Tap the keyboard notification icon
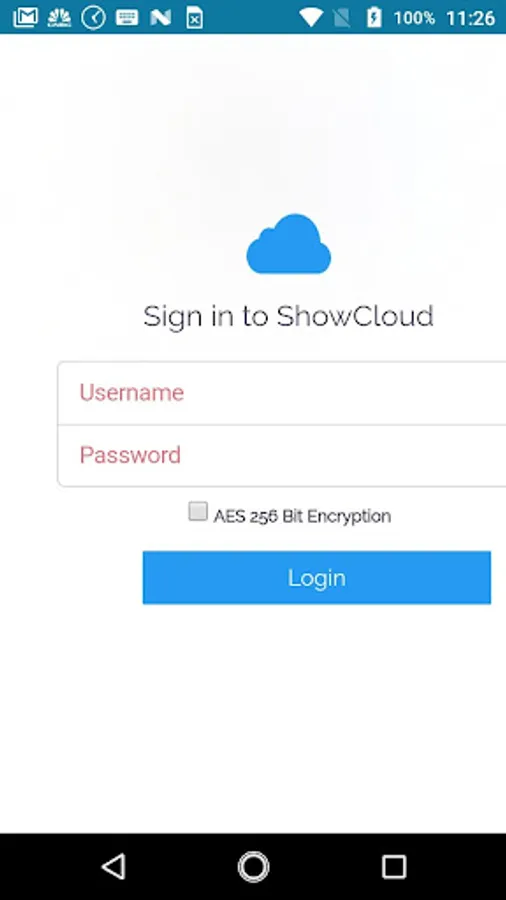This screenshot has width=506, height=900. [127, 17]
